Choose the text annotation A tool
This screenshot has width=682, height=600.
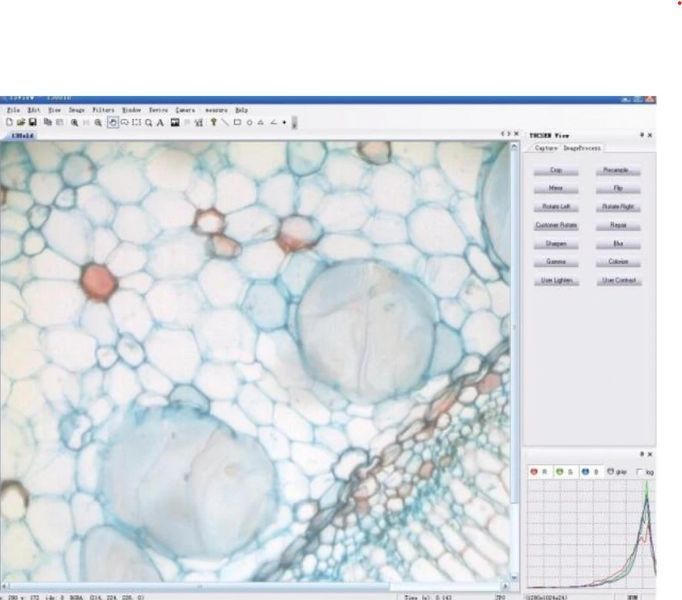[160, 123]
